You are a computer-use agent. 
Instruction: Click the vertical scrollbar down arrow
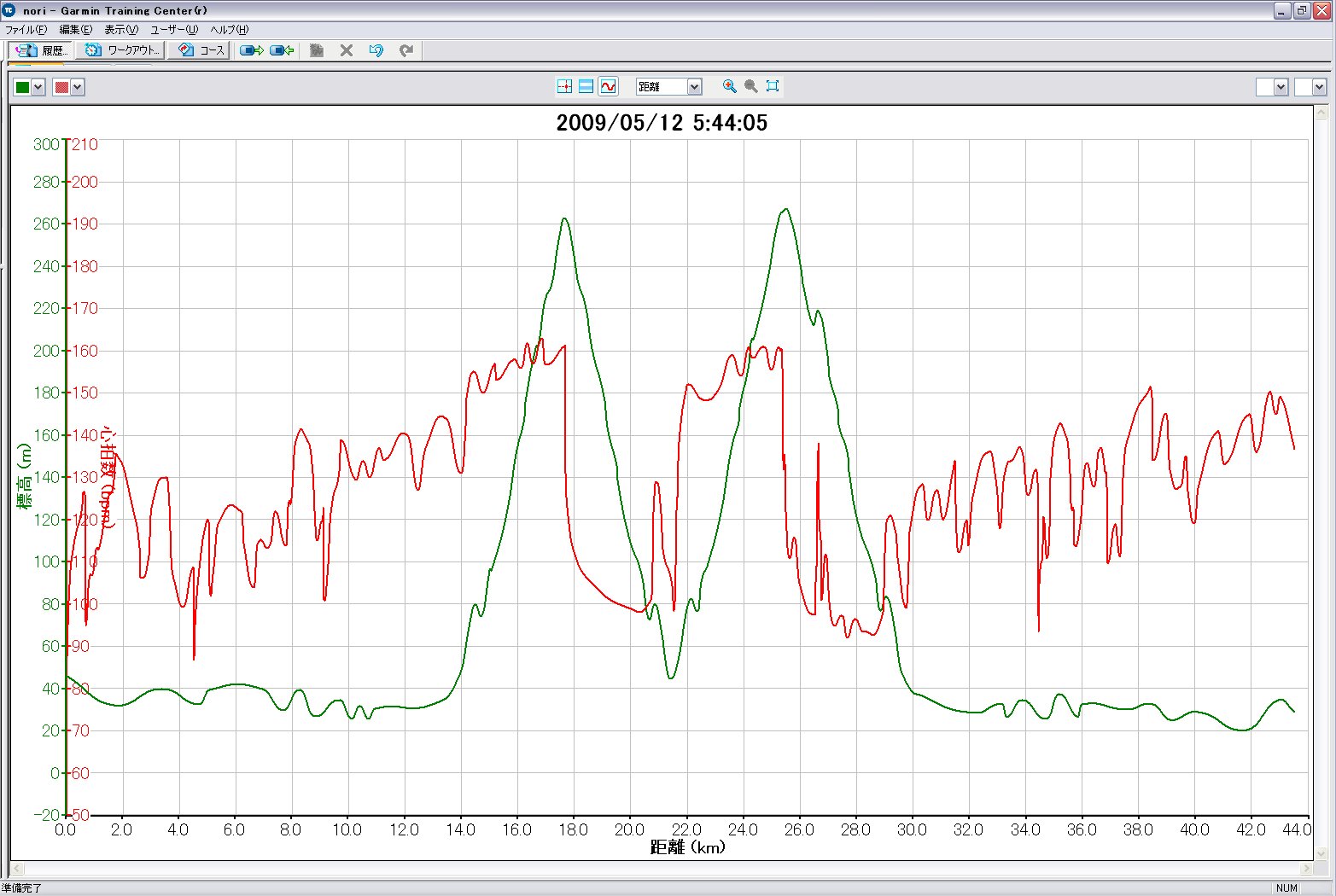tap(1321, 853)
